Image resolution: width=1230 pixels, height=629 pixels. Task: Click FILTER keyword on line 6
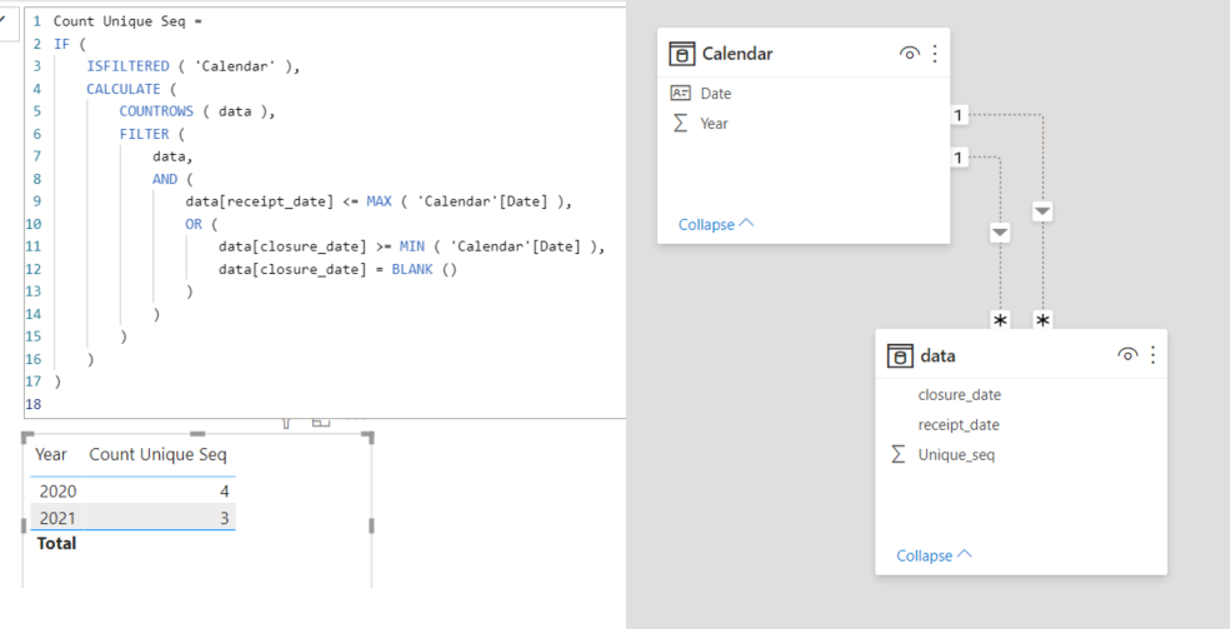(x=144, y=134)
